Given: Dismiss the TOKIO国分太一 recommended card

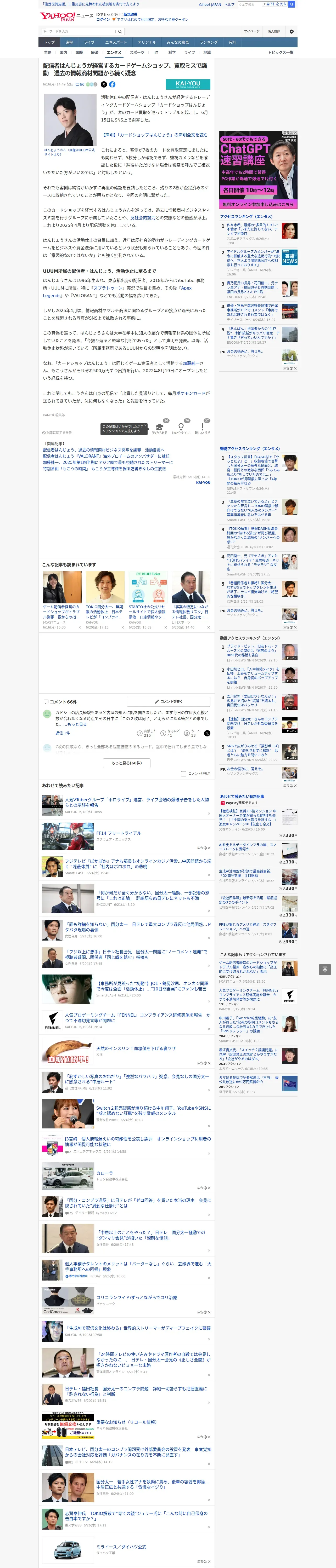Looking at the screenshot, I should tap(122, 627).
